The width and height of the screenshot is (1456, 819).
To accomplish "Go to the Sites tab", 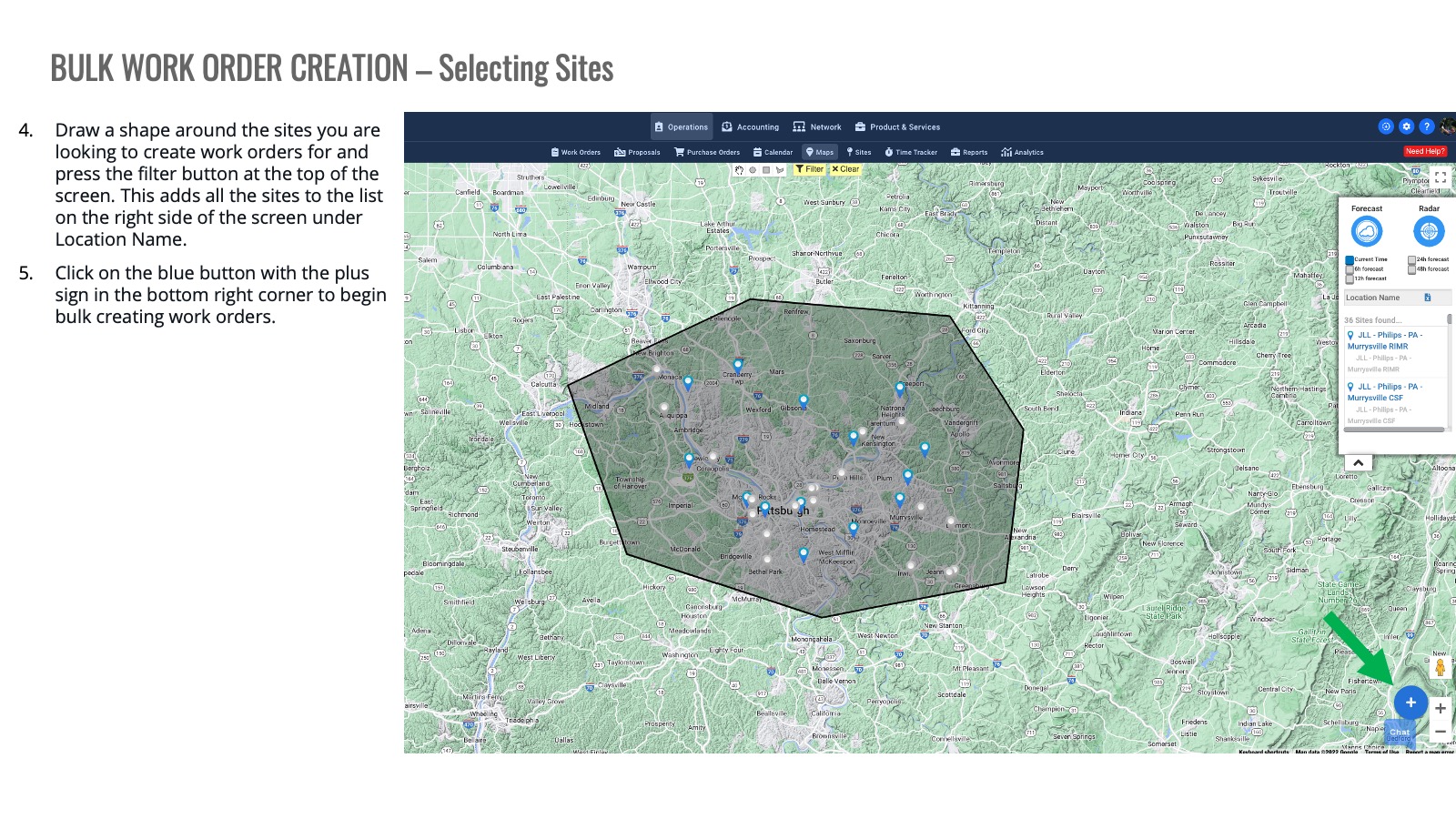I will 859,153.
